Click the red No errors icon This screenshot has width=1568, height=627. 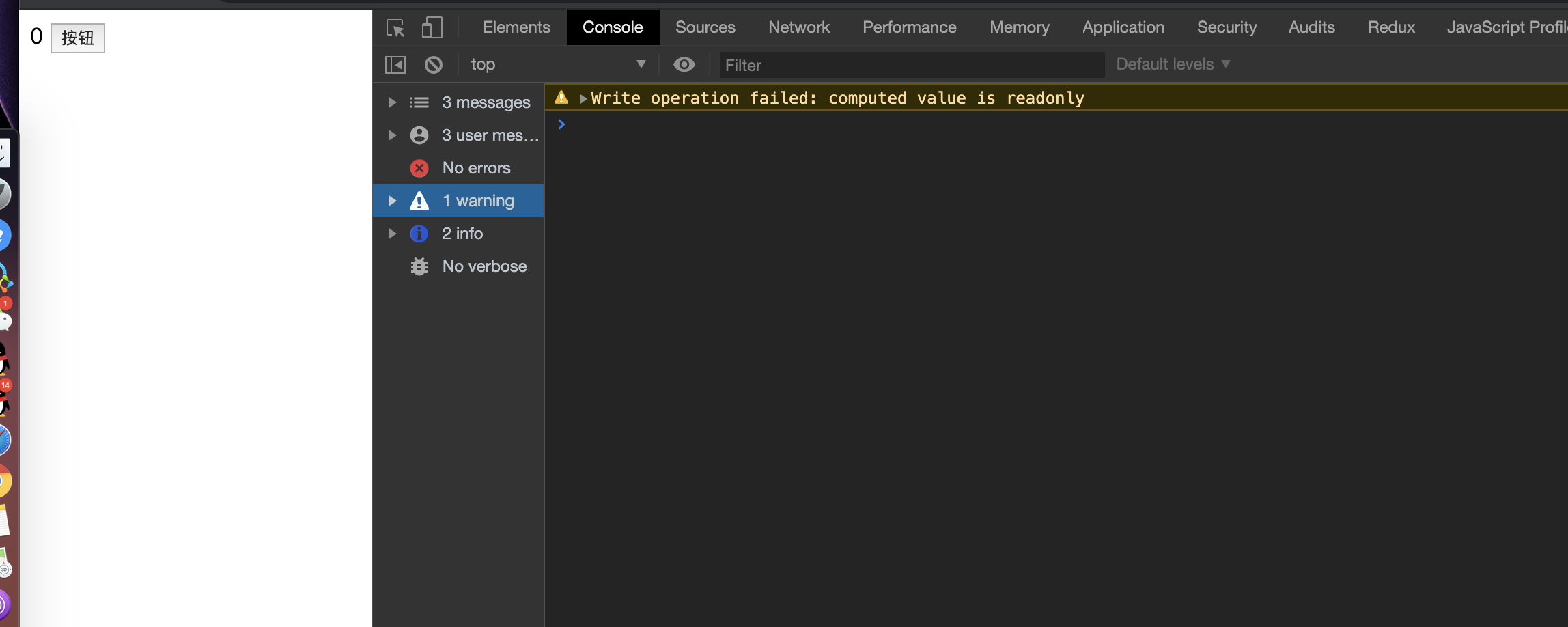(419, 168)
